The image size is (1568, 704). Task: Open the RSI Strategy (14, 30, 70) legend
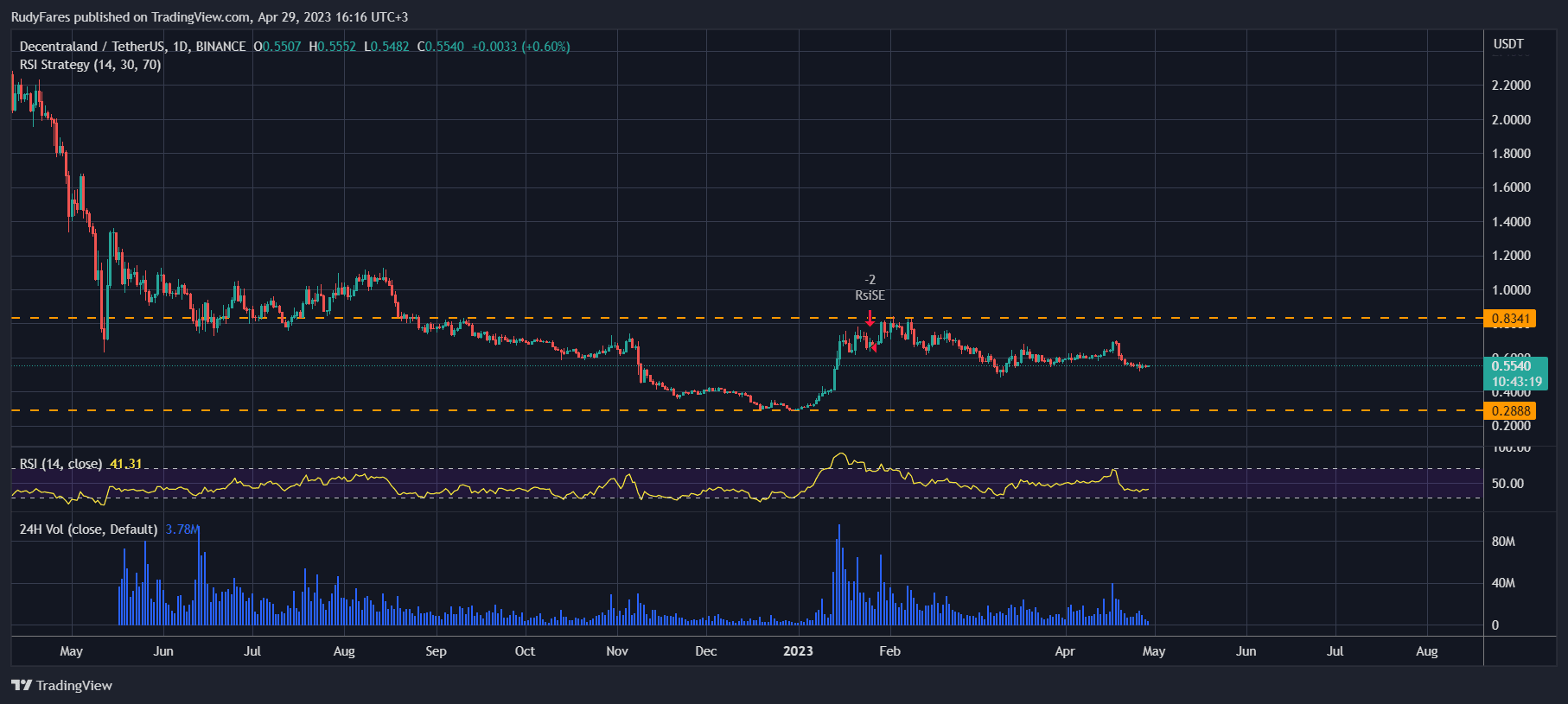(90, 65)
